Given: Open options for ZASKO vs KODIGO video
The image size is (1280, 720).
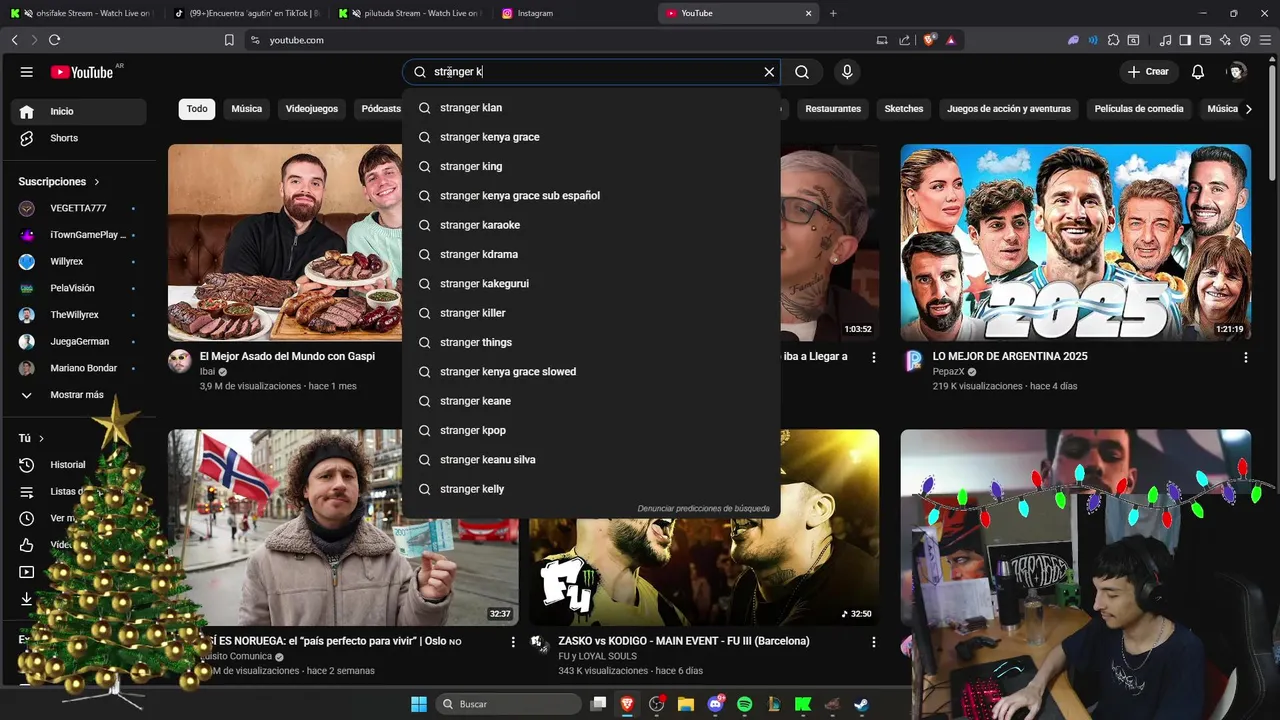Looking at the screenshot, I should (874, 642).
